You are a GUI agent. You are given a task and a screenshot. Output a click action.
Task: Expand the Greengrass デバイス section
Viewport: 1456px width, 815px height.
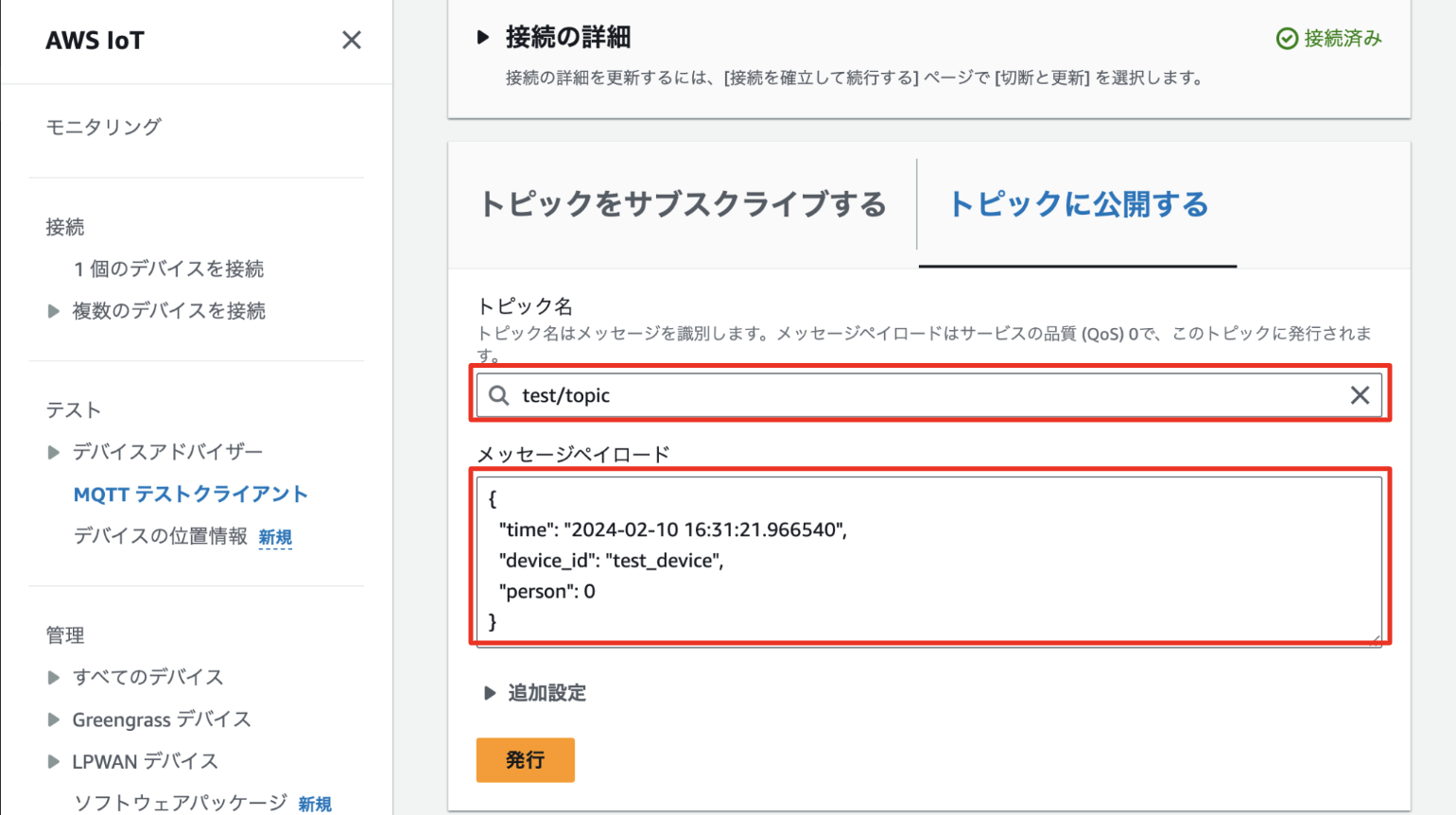coord(54,719)
